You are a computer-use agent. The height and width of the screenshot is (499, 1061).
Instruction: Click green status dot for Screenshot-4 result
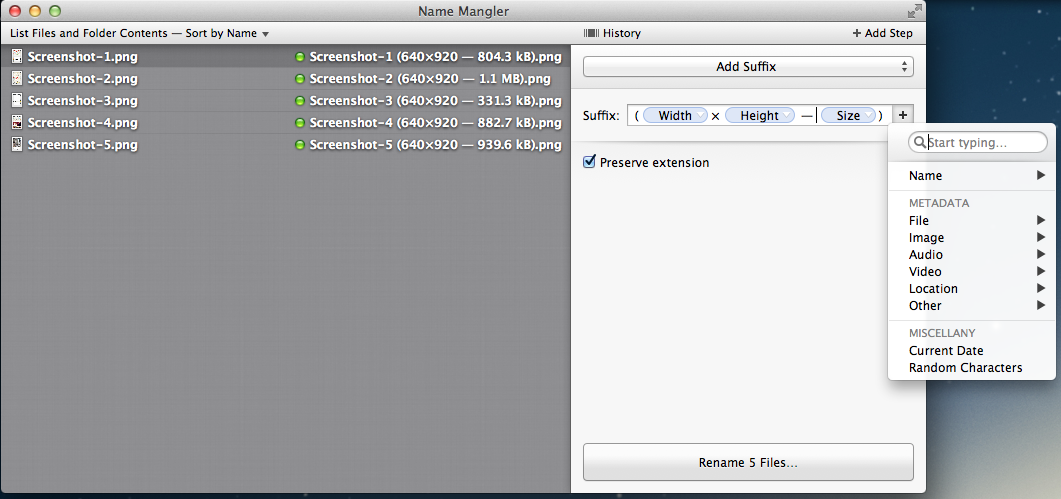click(300, 123)
